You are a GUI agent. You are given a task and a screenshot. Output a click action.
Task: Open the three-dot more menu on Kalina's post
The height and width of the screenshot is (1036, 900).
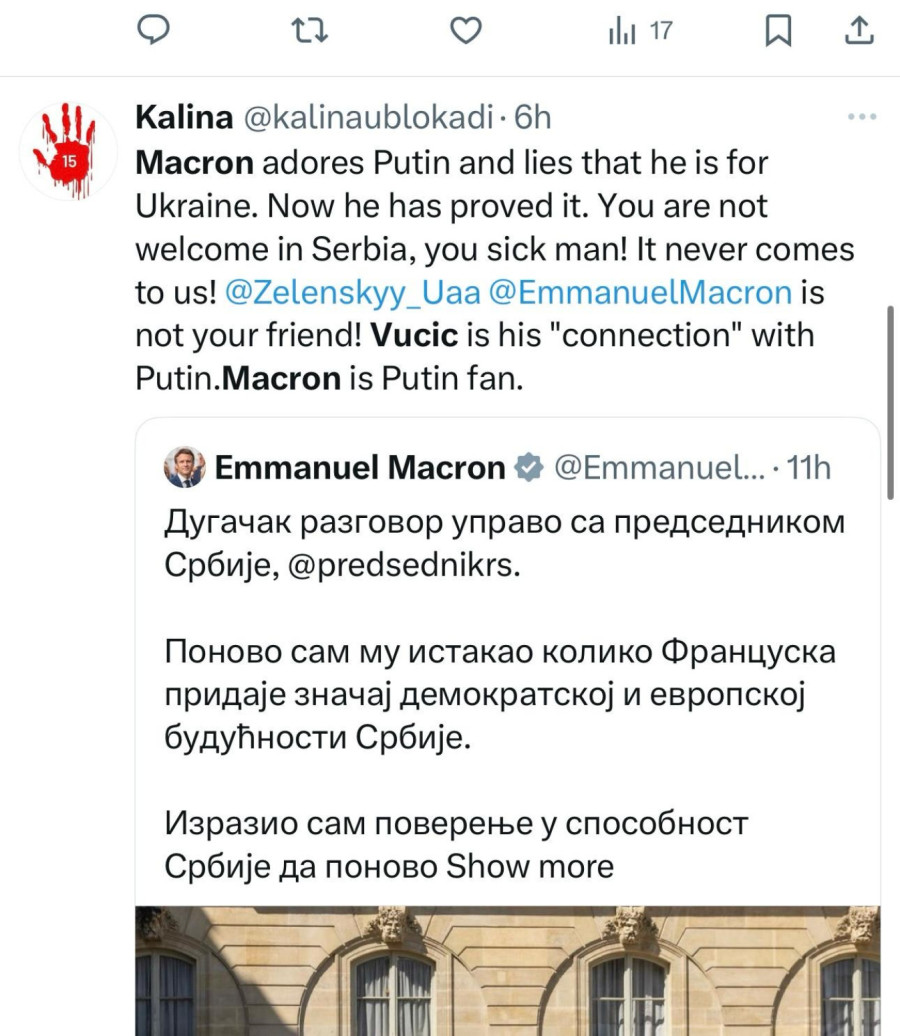pyautogui.click(x=861, y=117)
